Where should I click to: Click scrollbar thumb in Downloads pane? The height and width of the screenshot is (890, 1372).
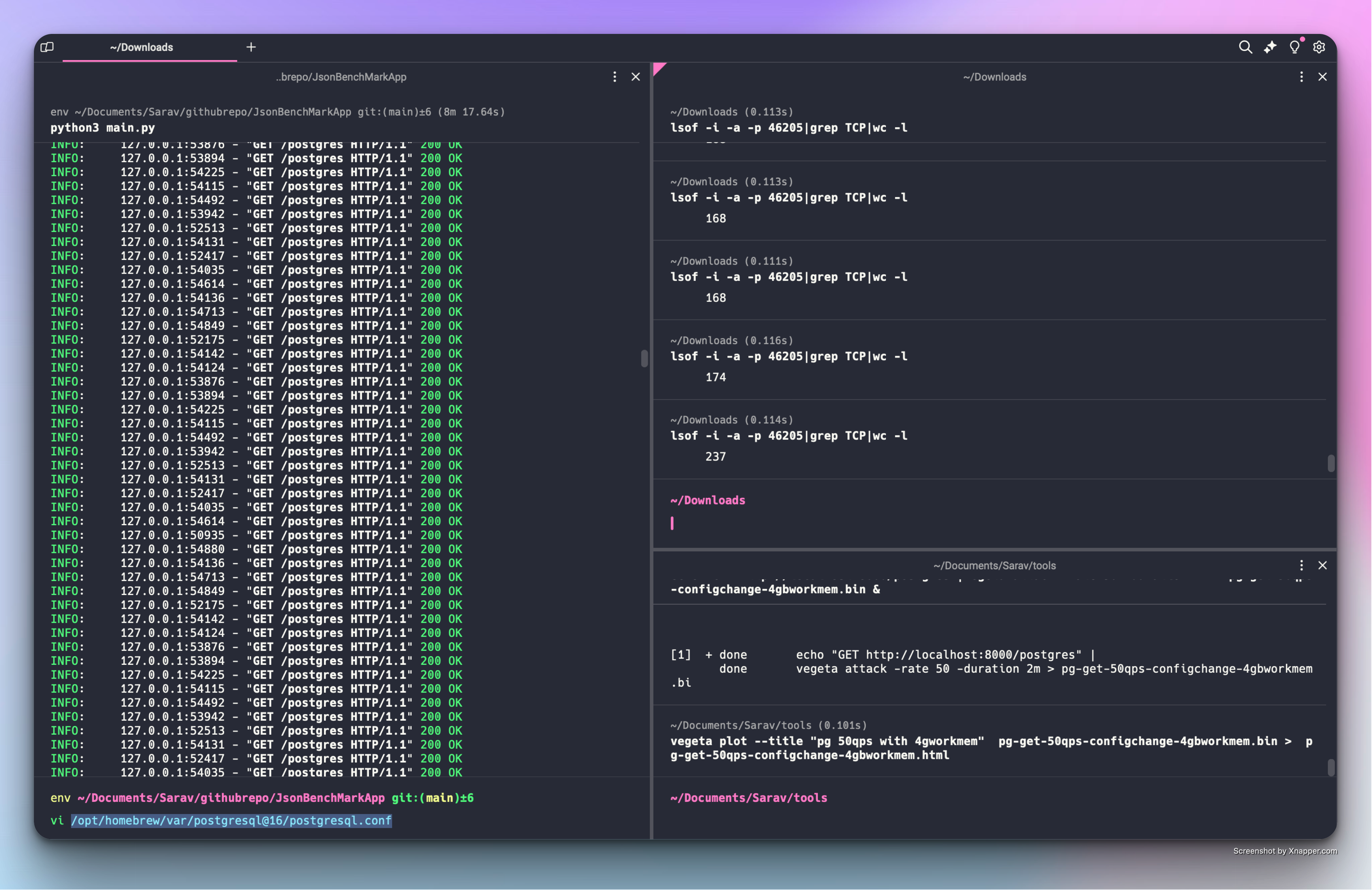pyautogui.click(x=1331, y=464)
